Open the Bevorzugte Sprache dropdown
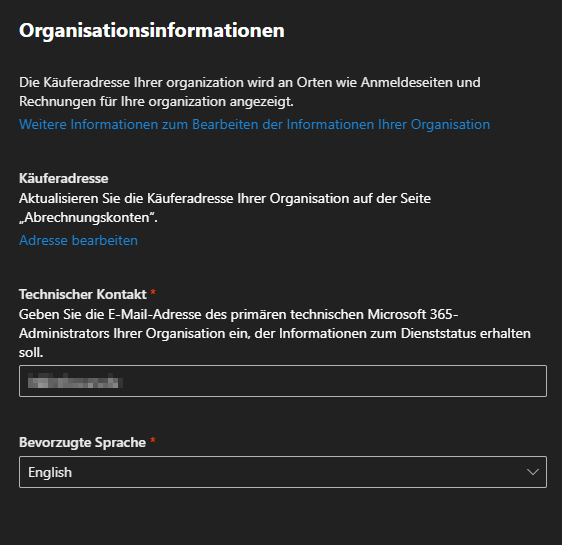This screenshot has height=545, width=562. pos(283,472)
